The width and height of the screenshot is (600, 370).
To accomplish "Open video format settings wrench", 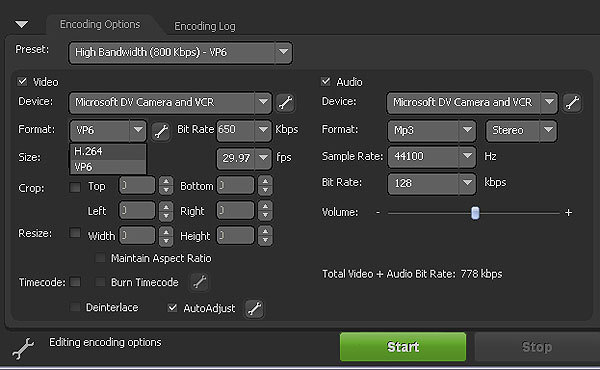I will click(161, 131).
